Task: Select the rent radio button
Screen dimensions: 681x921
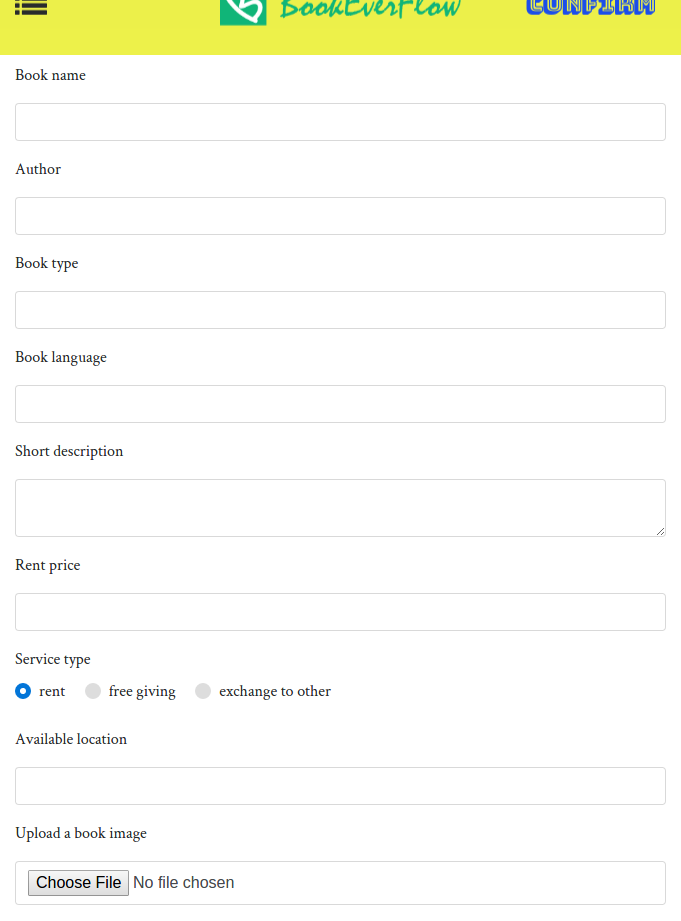Action: point(23,691)
